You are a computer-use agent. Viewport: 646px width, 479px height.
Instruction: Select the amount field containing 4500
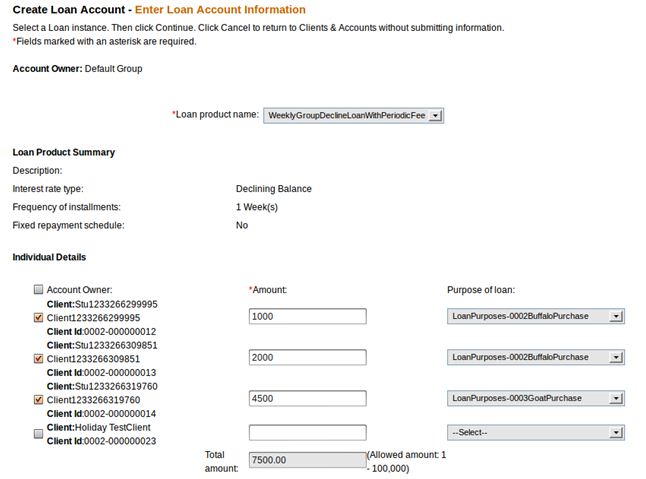click(x=307, y=399)
